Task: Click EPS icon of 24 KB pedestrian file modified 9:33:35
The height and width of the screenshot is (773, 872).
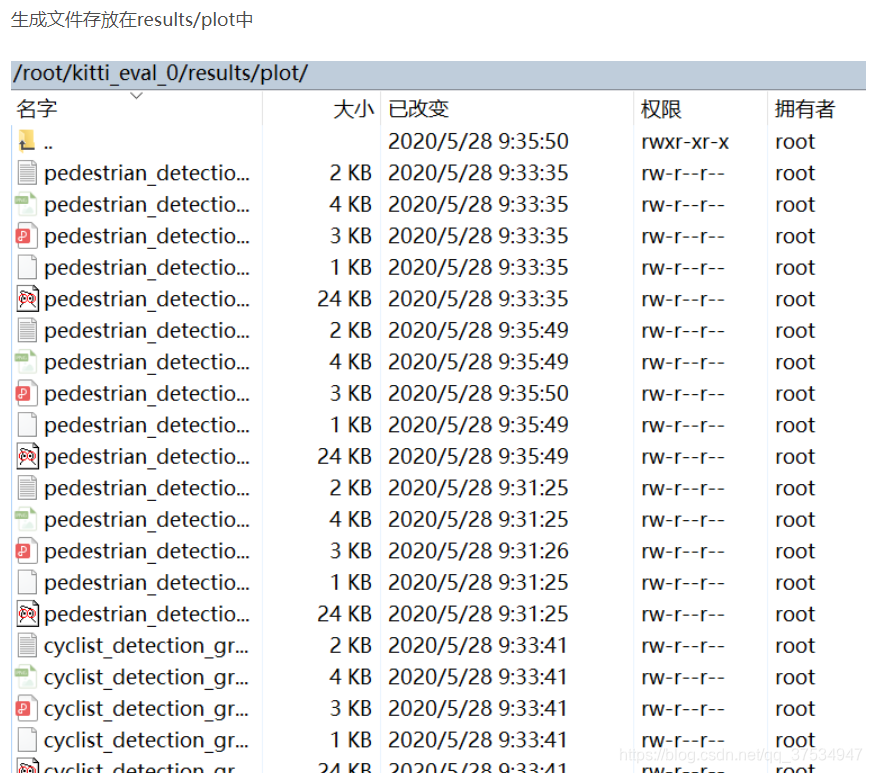Action: point(27,299)
